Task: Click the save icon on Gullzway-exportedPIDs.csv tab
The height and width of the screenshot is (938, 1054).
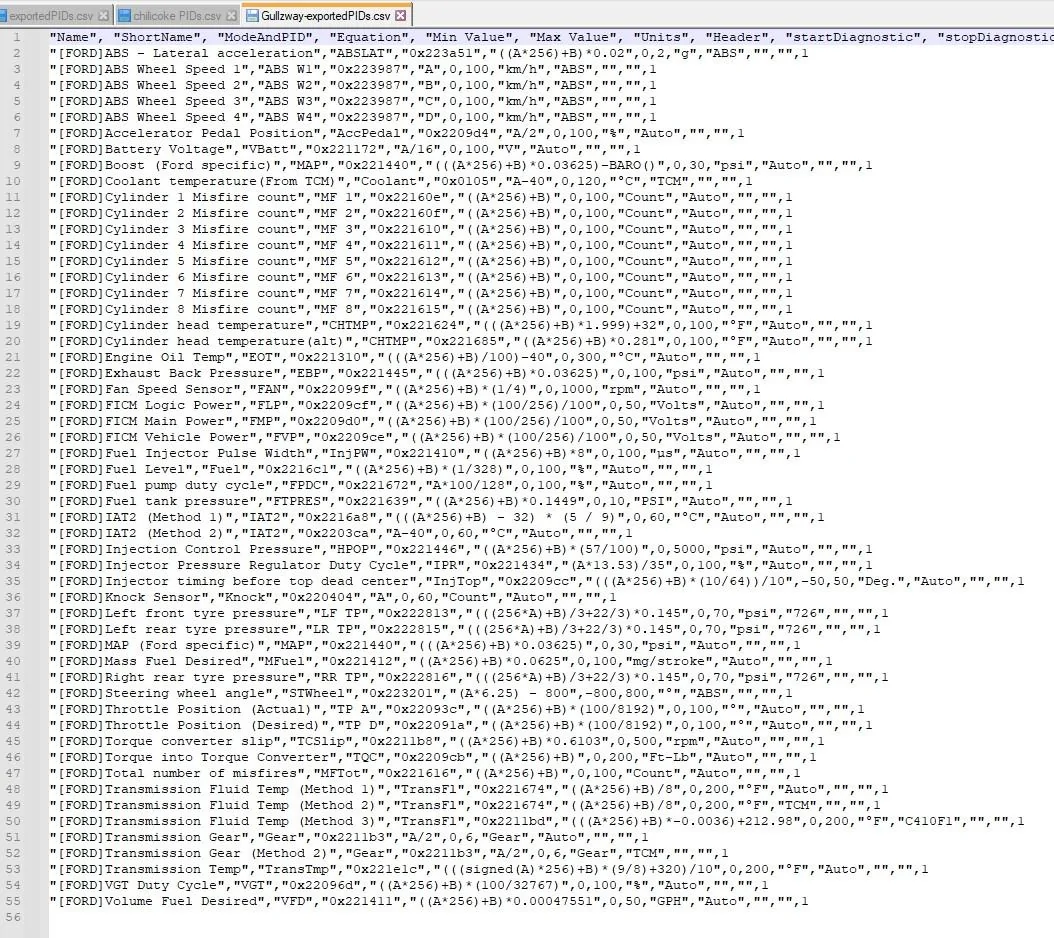Action: point(252,15)
